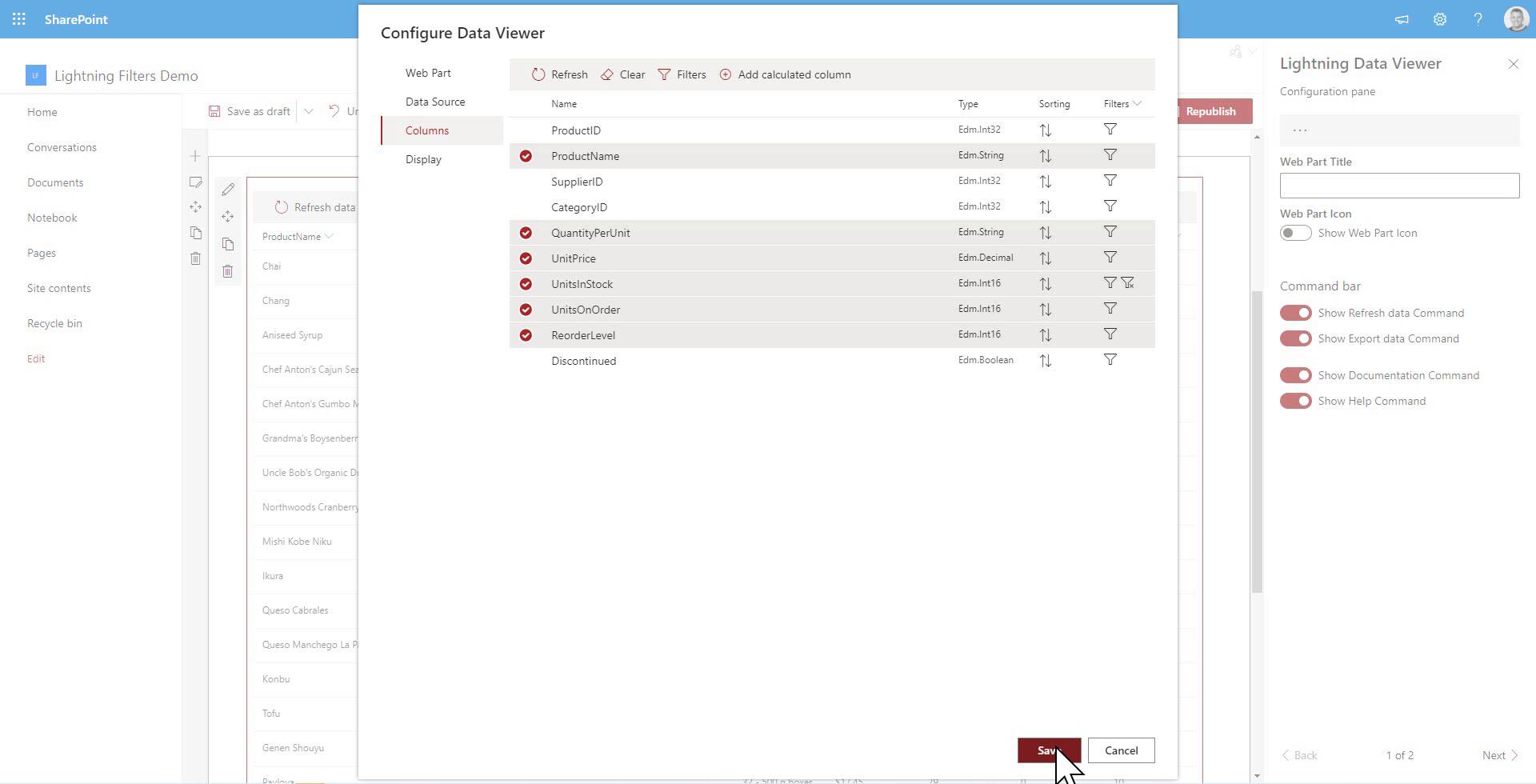Save the Data Viewer configuration
Screen dimensions: 1536x784
(x=1049, y=750)
